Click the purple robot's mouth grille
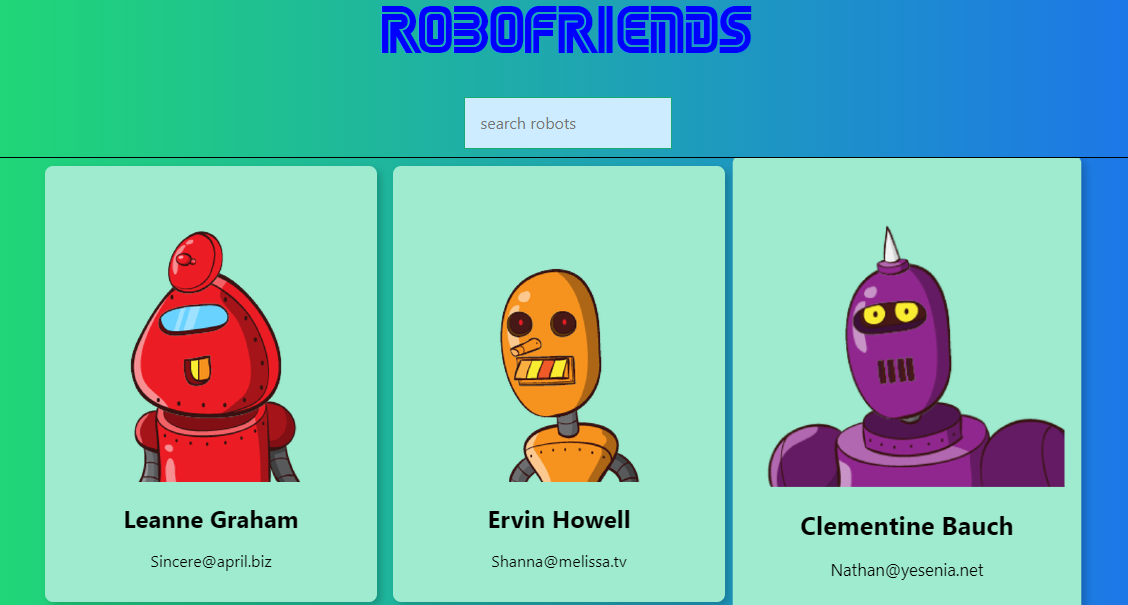The image size is (1128, 605). (x=896, y=371)
